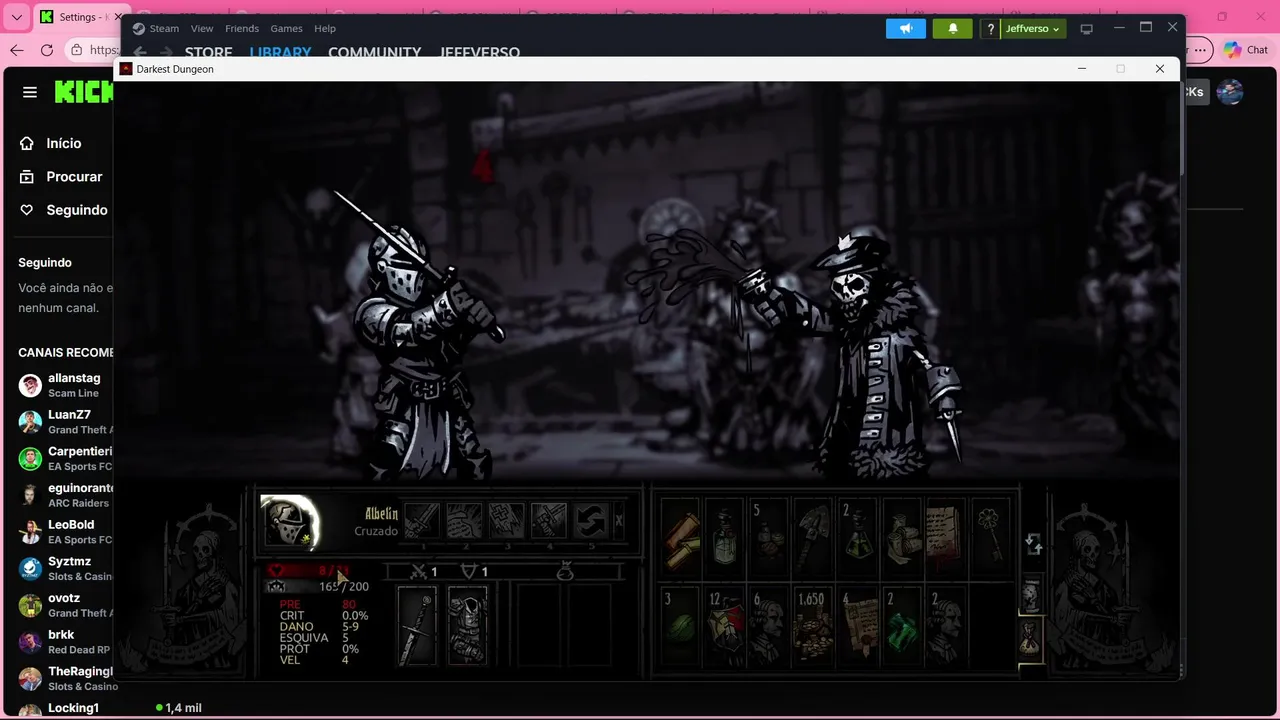Screen dimensions: 1280x720
Task: Select the blood-stained journal page item
Action: click(x=946, y=538)
